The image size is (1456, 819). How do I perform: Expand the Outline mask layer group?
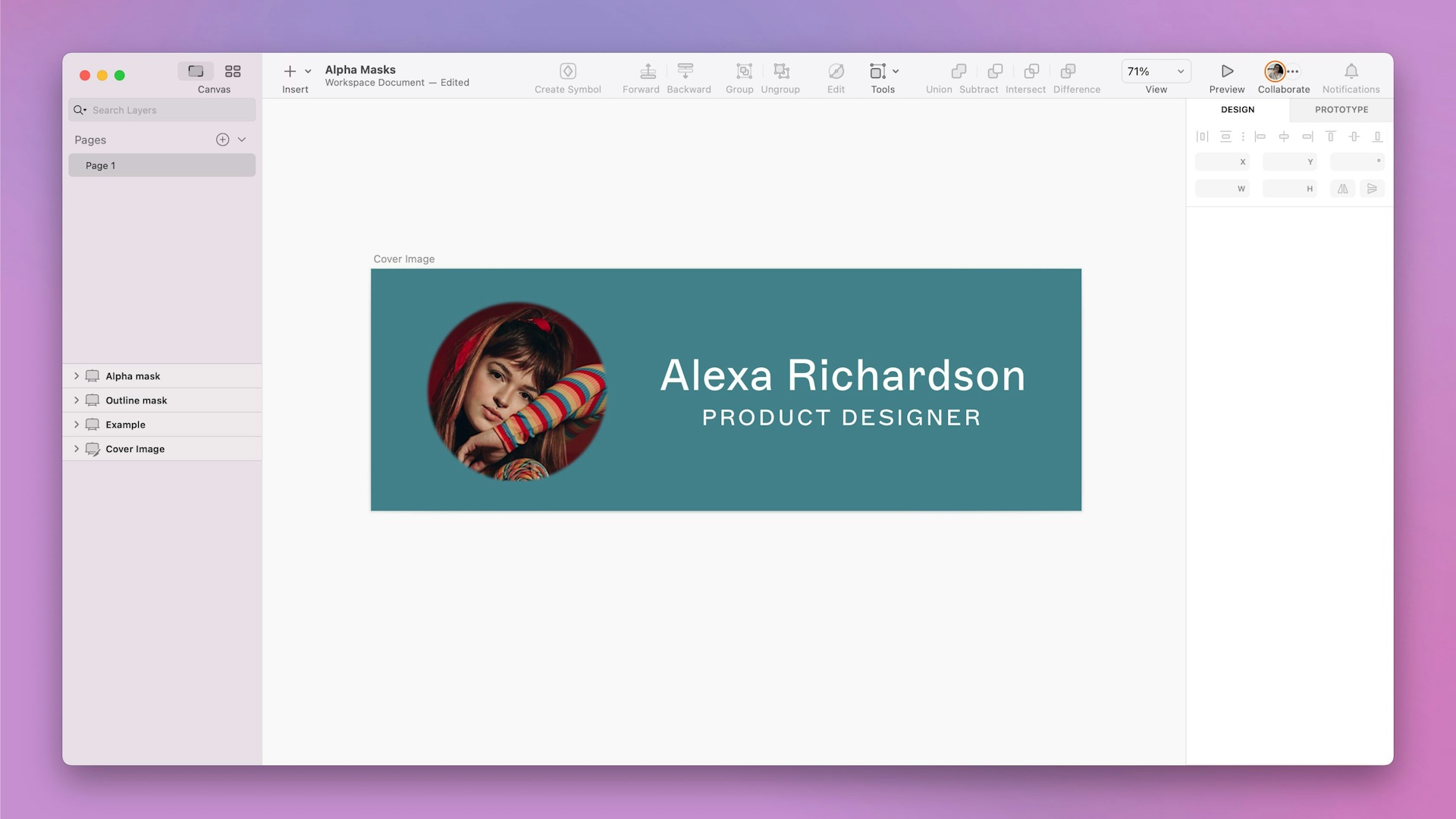point(76,399)
